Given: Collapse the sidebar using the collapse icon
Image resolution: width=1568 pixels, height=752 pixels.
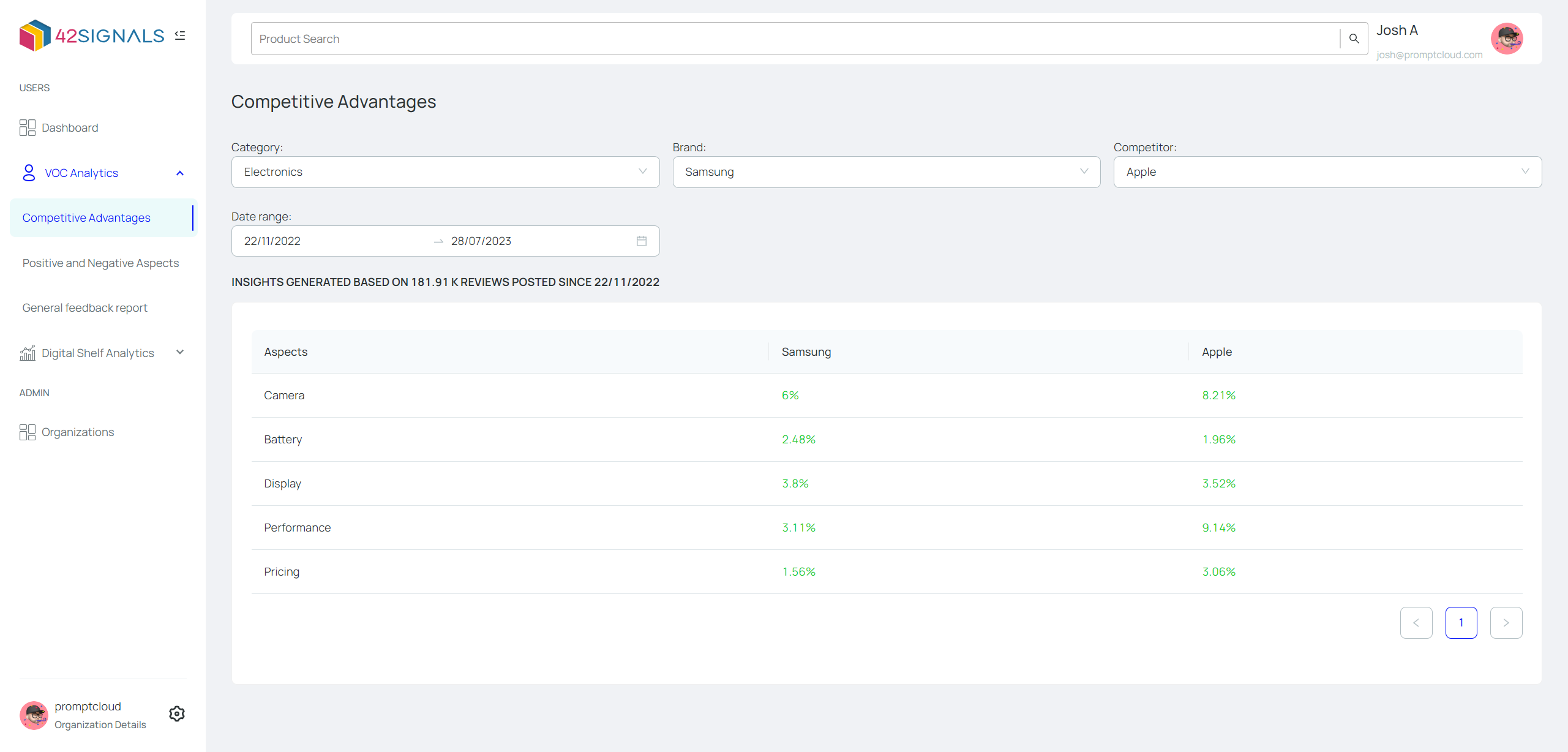Looking at the screenshot, I should pyautogui.click(x=179, y=35).
